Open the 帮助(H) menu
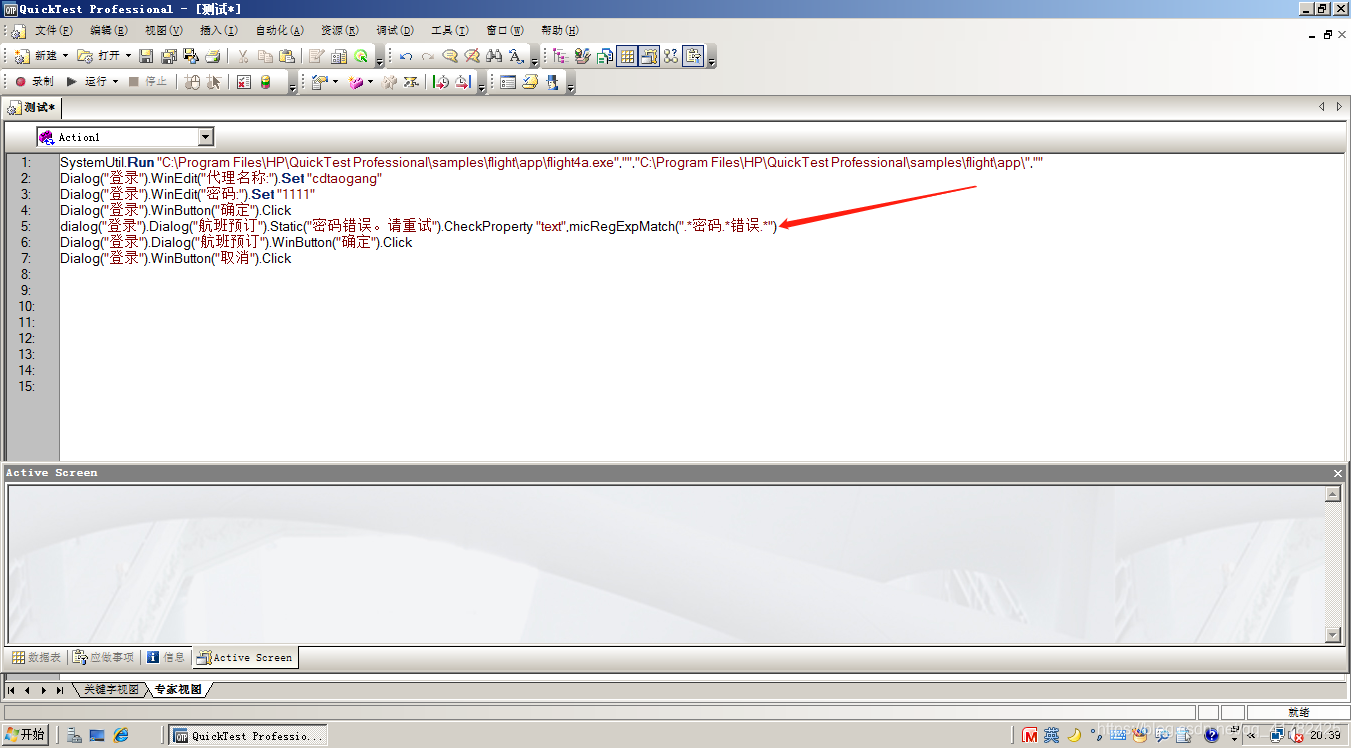 pos(560,31)
